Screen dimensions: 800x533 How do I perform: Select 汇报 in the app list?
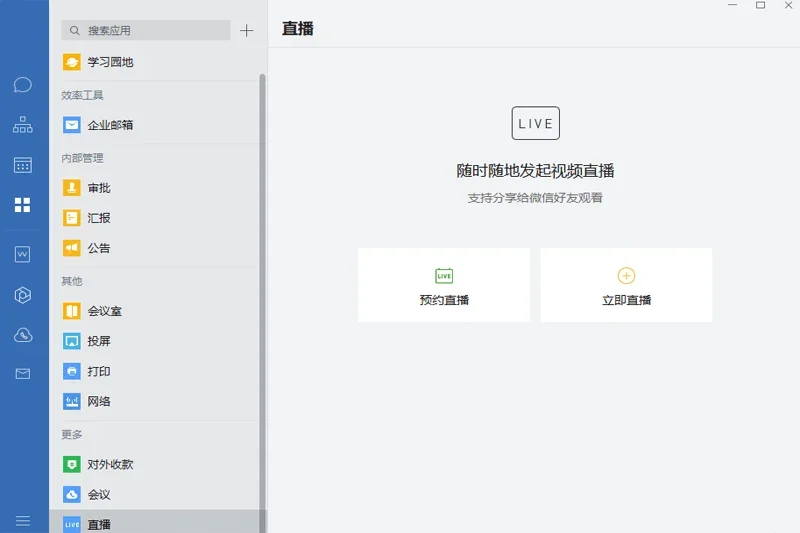point(158,218)
